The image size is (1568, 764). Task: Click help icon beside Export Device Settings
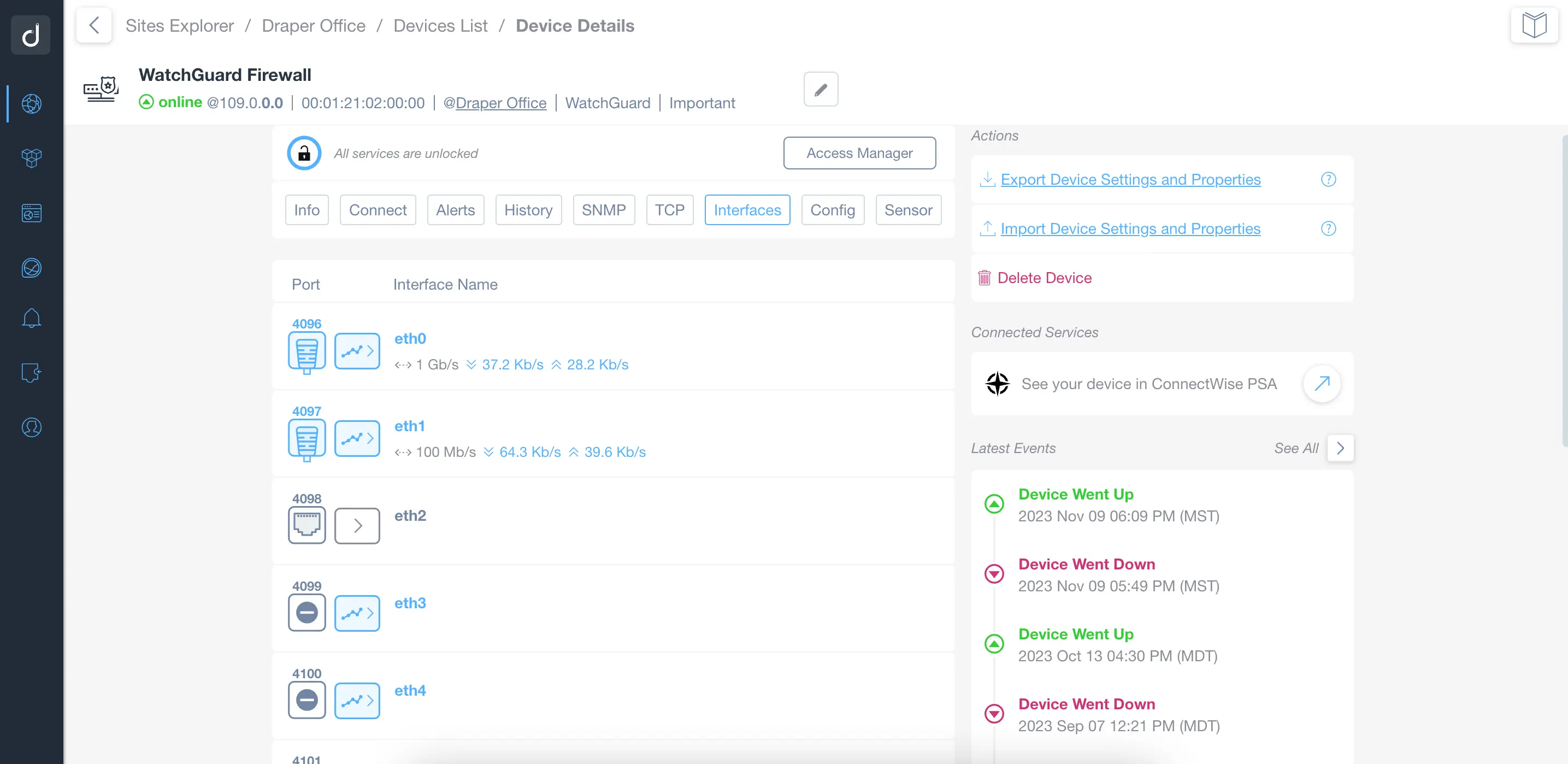[1328, 180]
